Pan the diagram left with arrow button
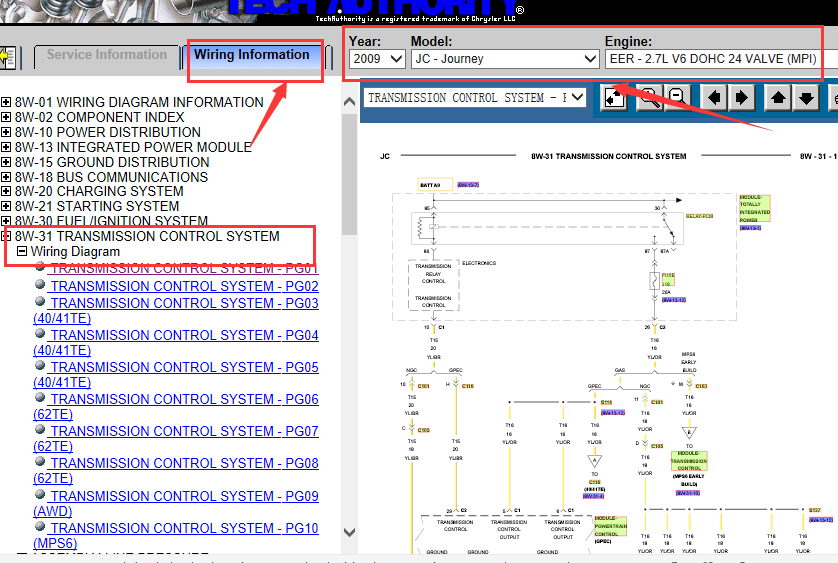 click(x=712, y=98)
